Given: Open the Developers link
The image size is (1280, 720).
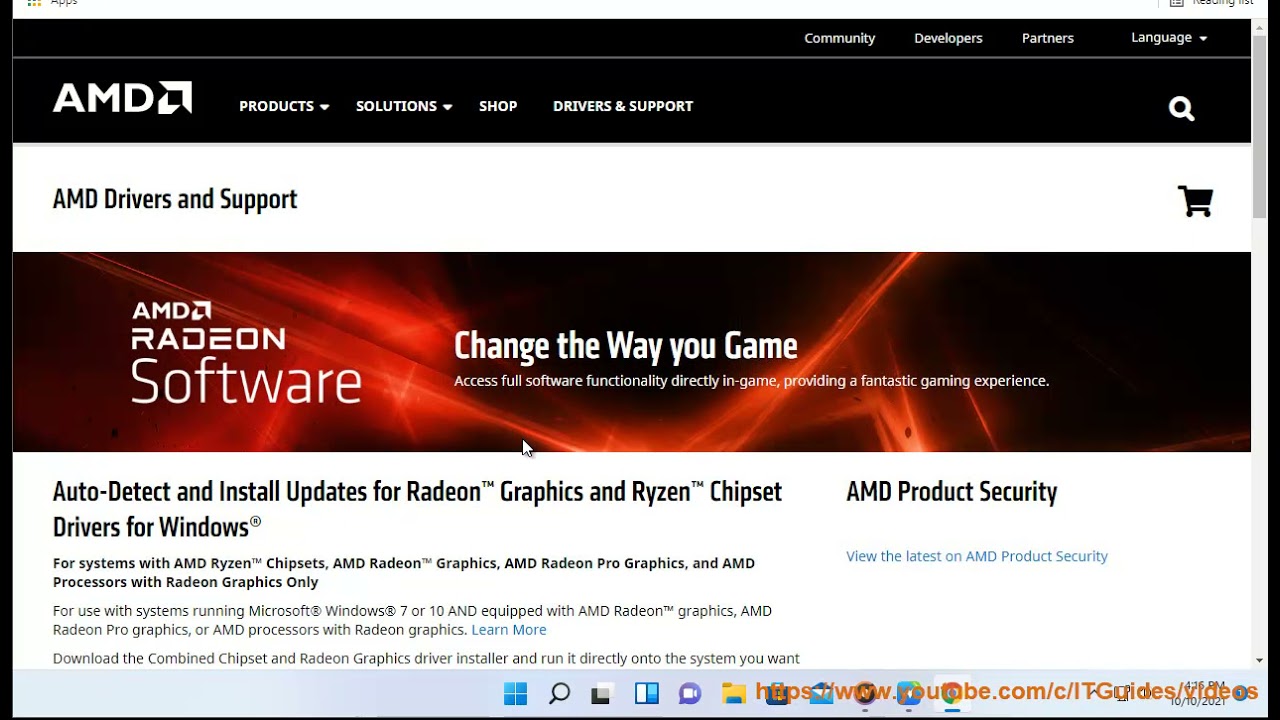Looking at the screenshot, I should tap(948, 38).
